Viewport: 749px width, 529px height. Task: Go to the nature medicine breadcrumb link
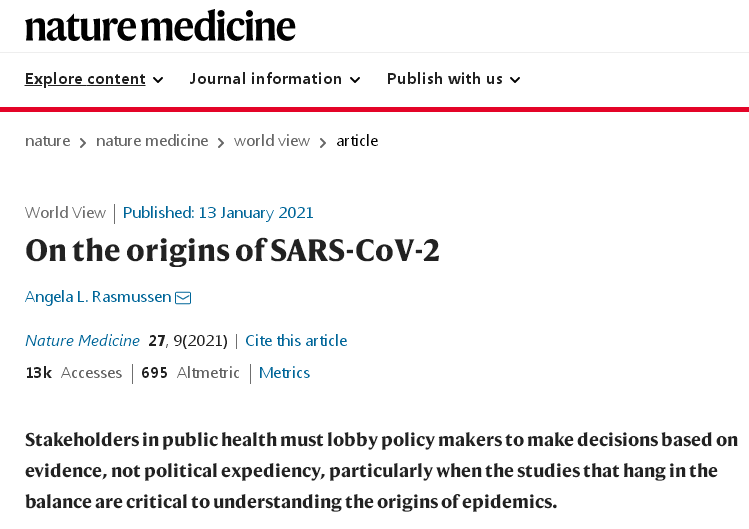(x=152, y=141)
